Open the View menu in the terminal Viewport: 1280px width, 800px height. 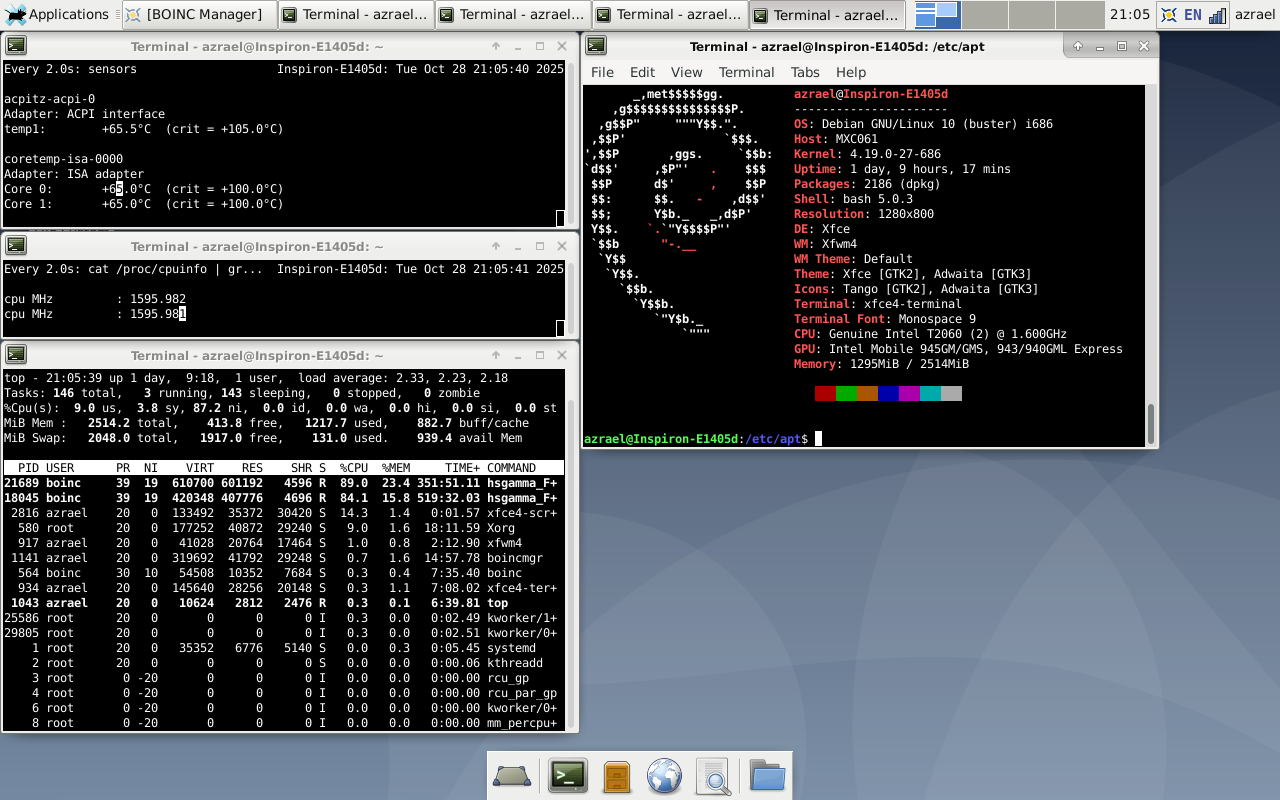click(686, 72)
